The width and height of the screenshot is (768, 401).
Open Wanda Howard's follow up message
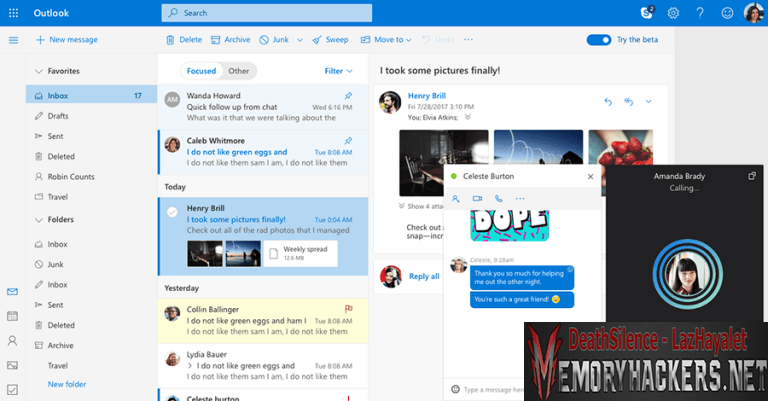263,107
